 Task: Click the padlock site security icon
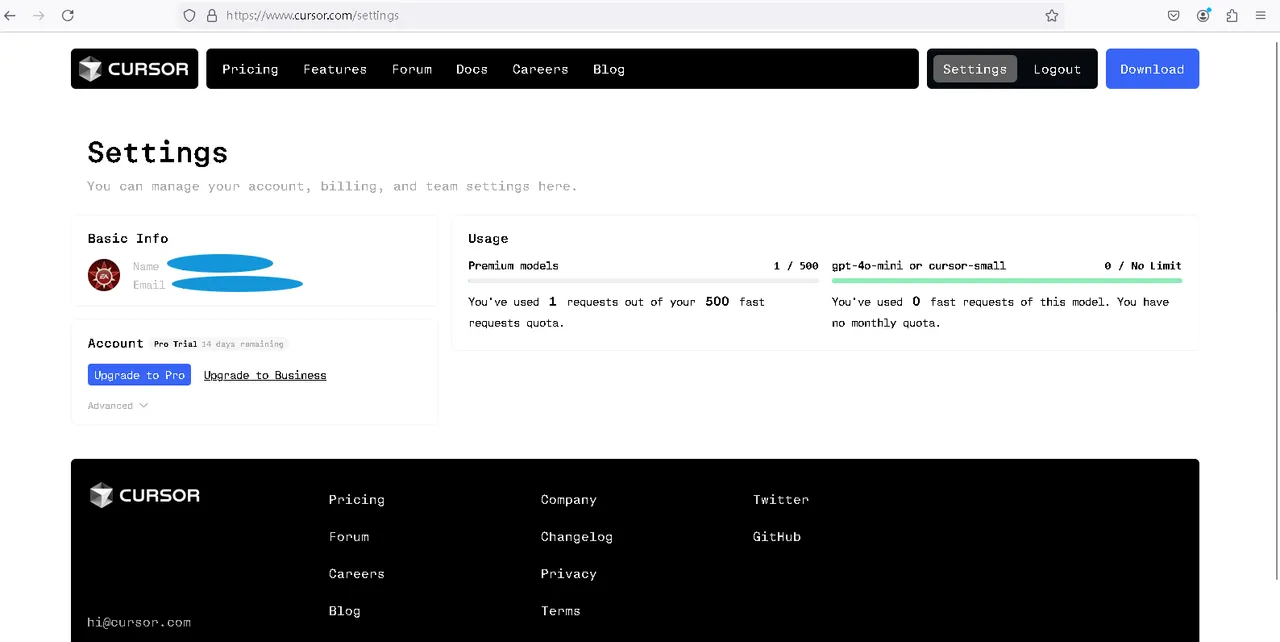click(211, 16)
